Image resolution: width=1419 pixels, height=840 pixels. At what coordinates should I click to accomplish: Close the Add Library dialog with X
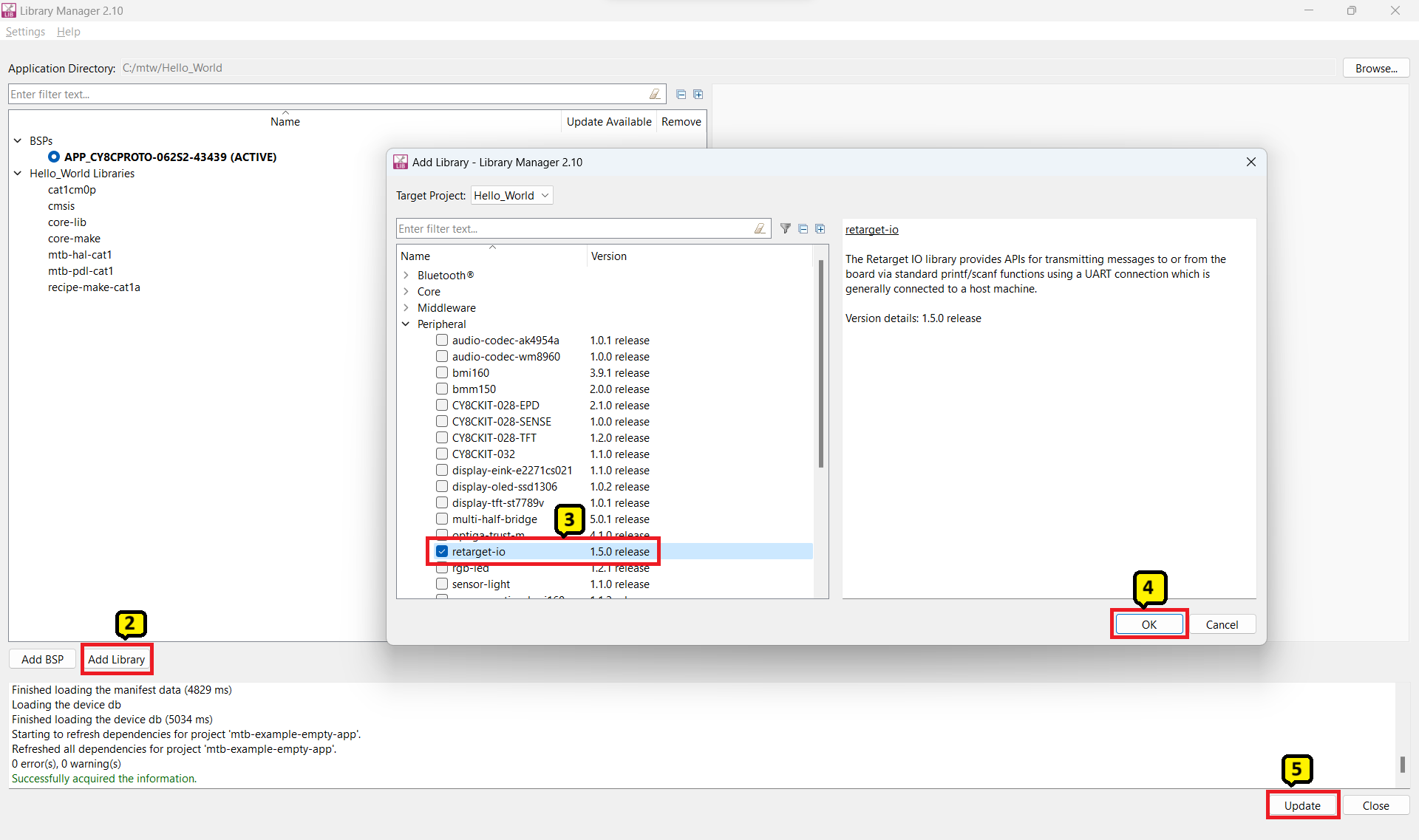click(1251, 162)
